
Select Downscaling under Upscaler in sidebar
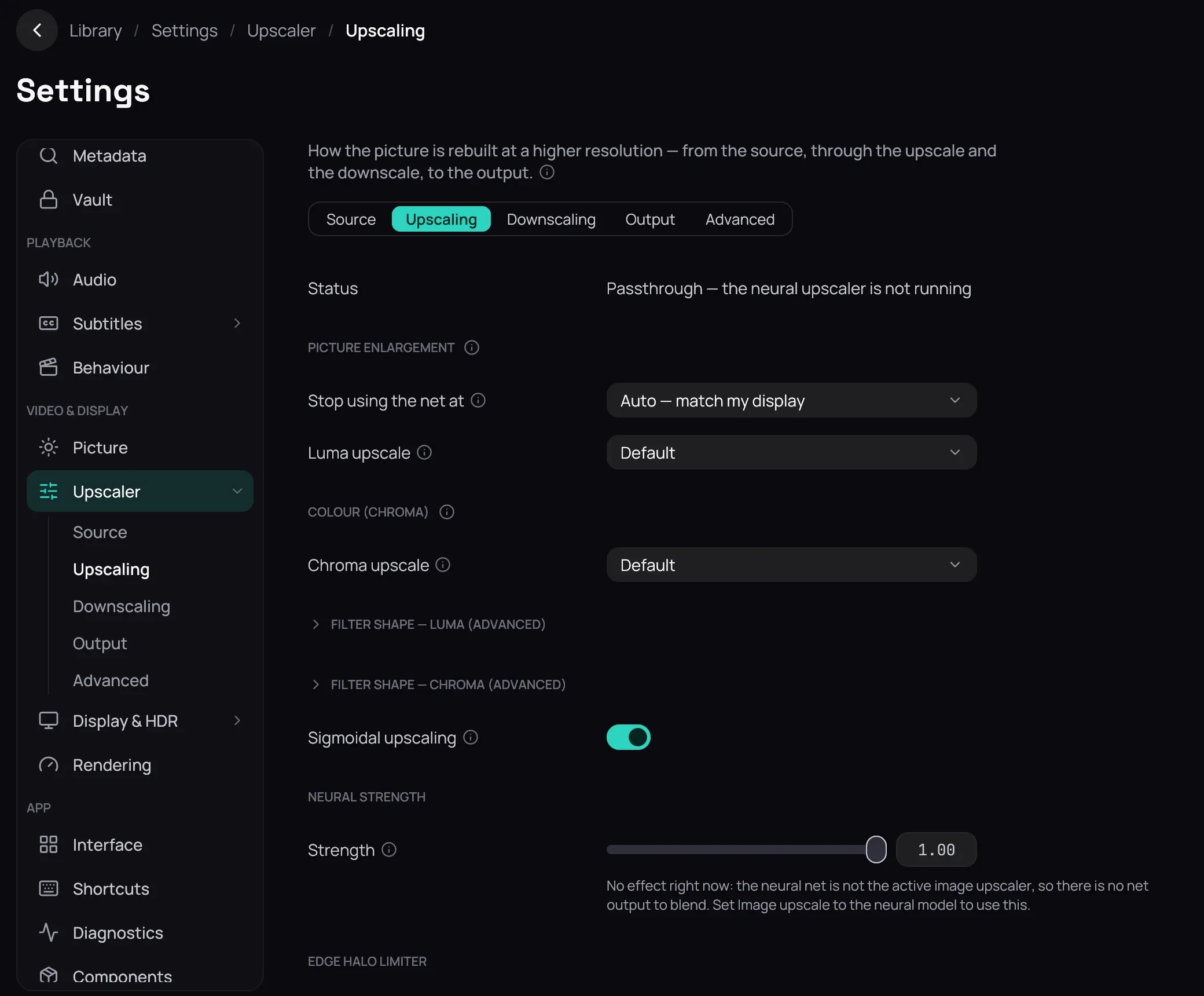tap(122, 606)
